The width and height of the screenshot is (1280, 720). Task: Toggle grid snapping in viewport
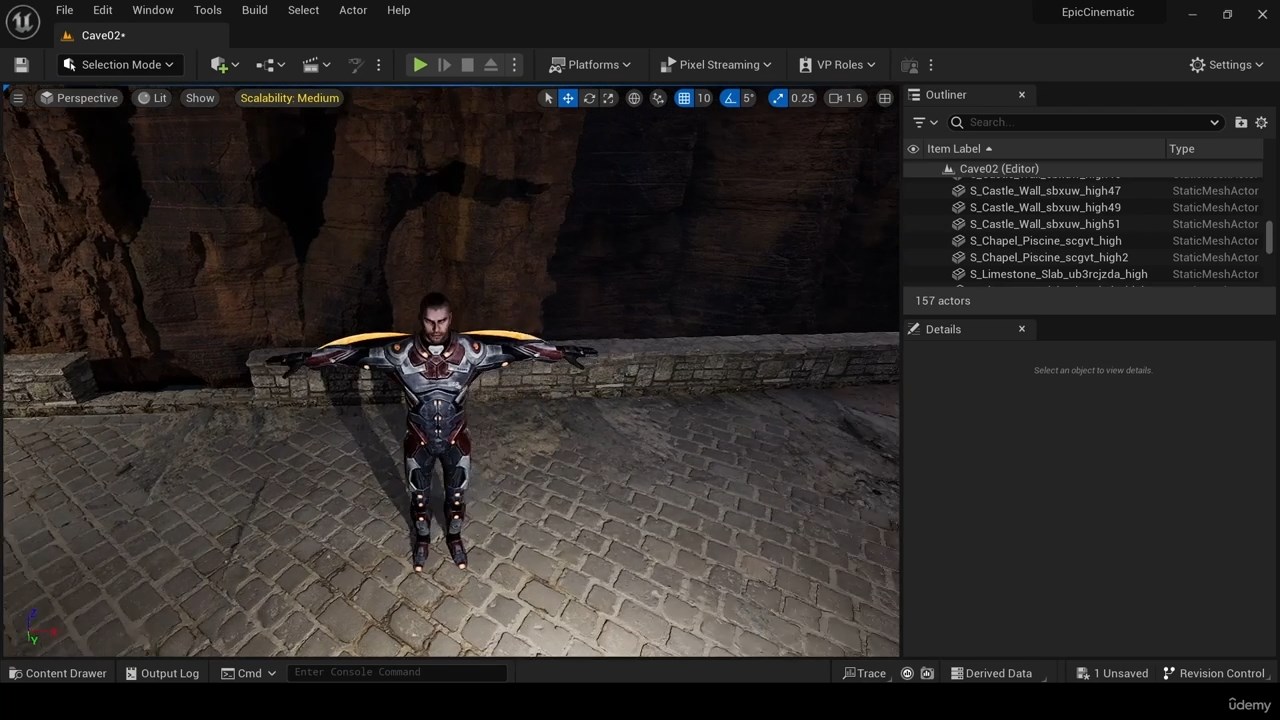click(x=684, y=98)
